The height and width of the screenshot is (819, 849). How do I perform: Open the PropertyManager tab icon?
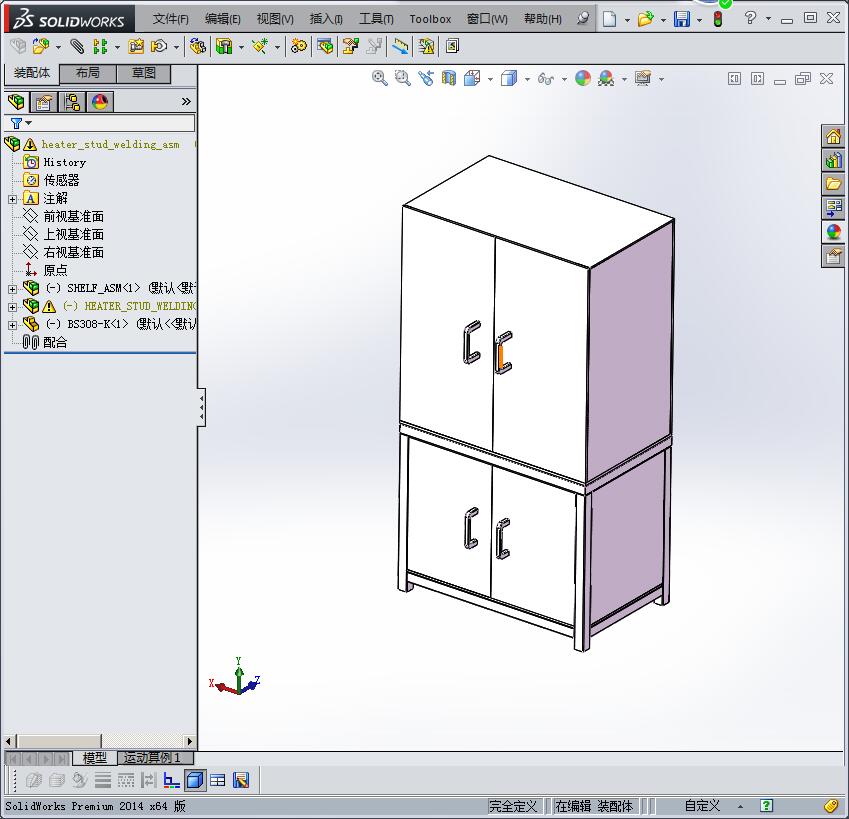tap(44, 102)
